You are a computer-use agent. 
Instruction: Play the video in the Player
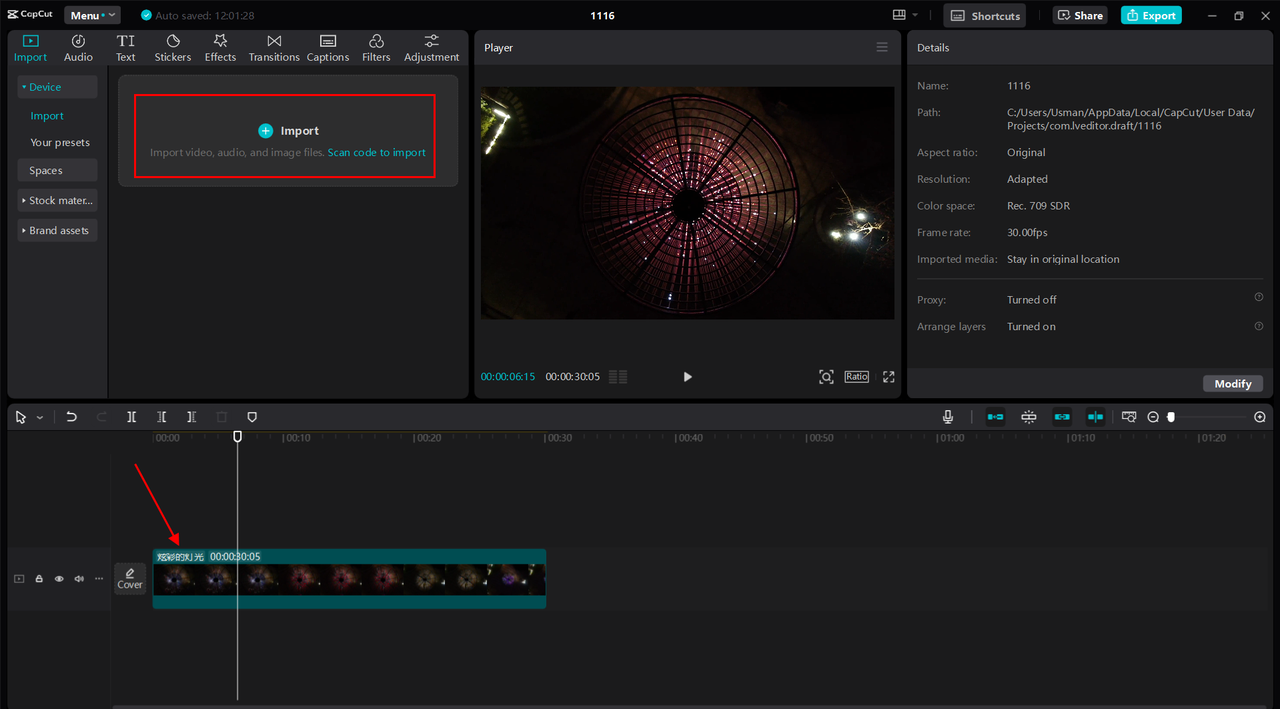click(687, 377)
